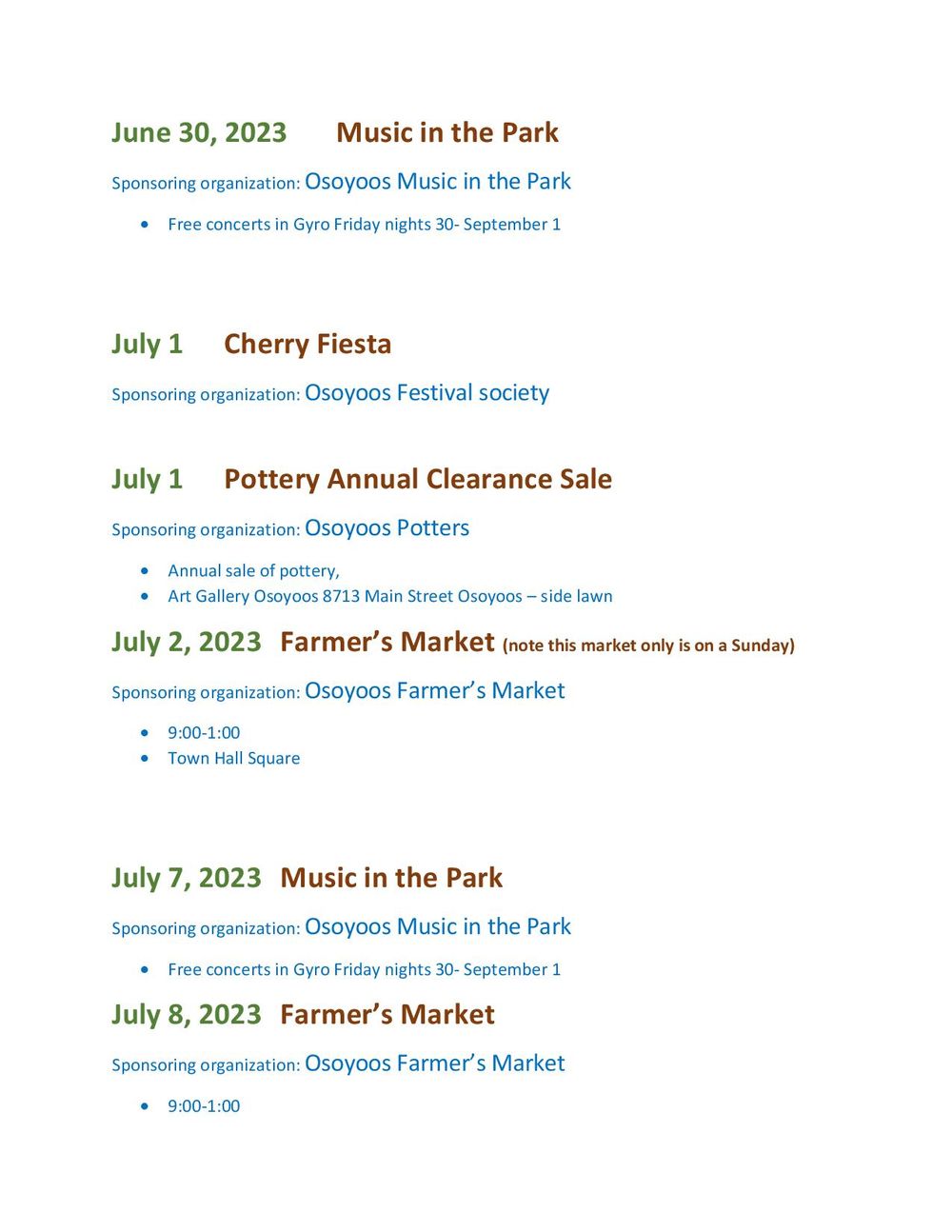Click Farmer's Market heading for July 8
The image size is (952, 1232).
point(387,1015)
